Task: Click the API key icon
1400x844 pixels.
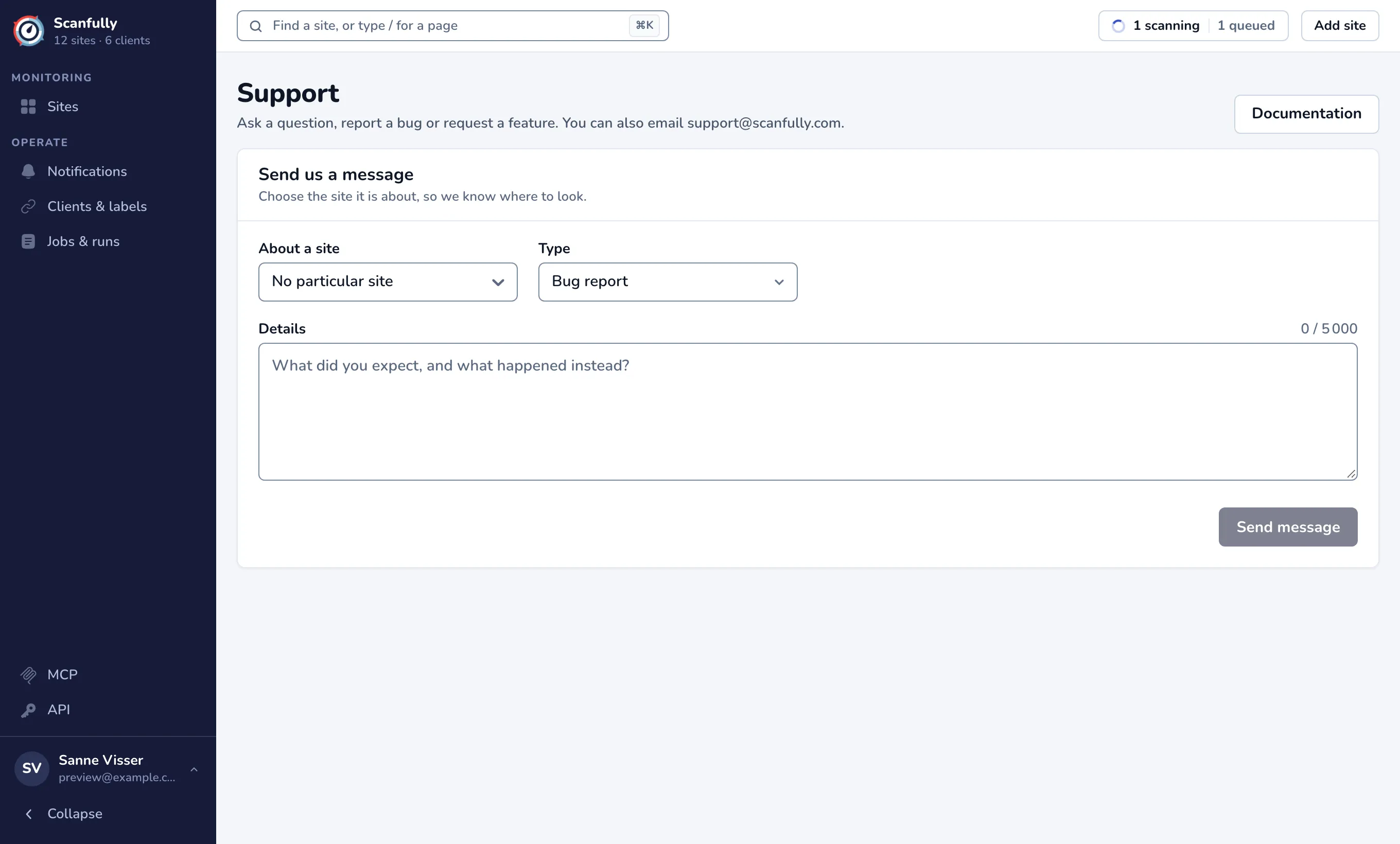Action: [x=28, y=710]
